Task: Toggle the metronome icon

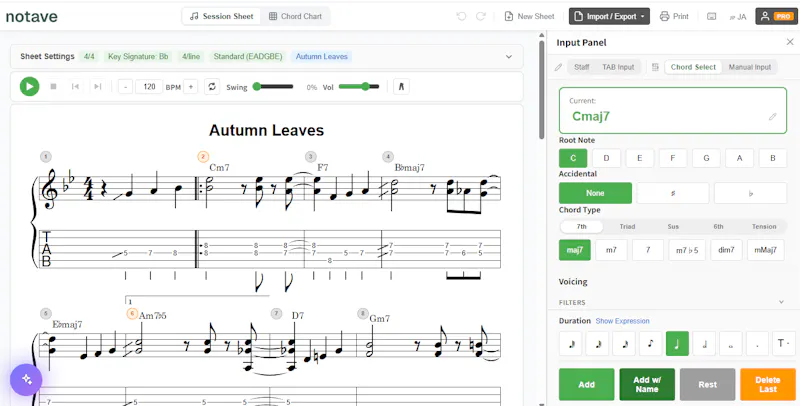Action: [x=401, y=87]
